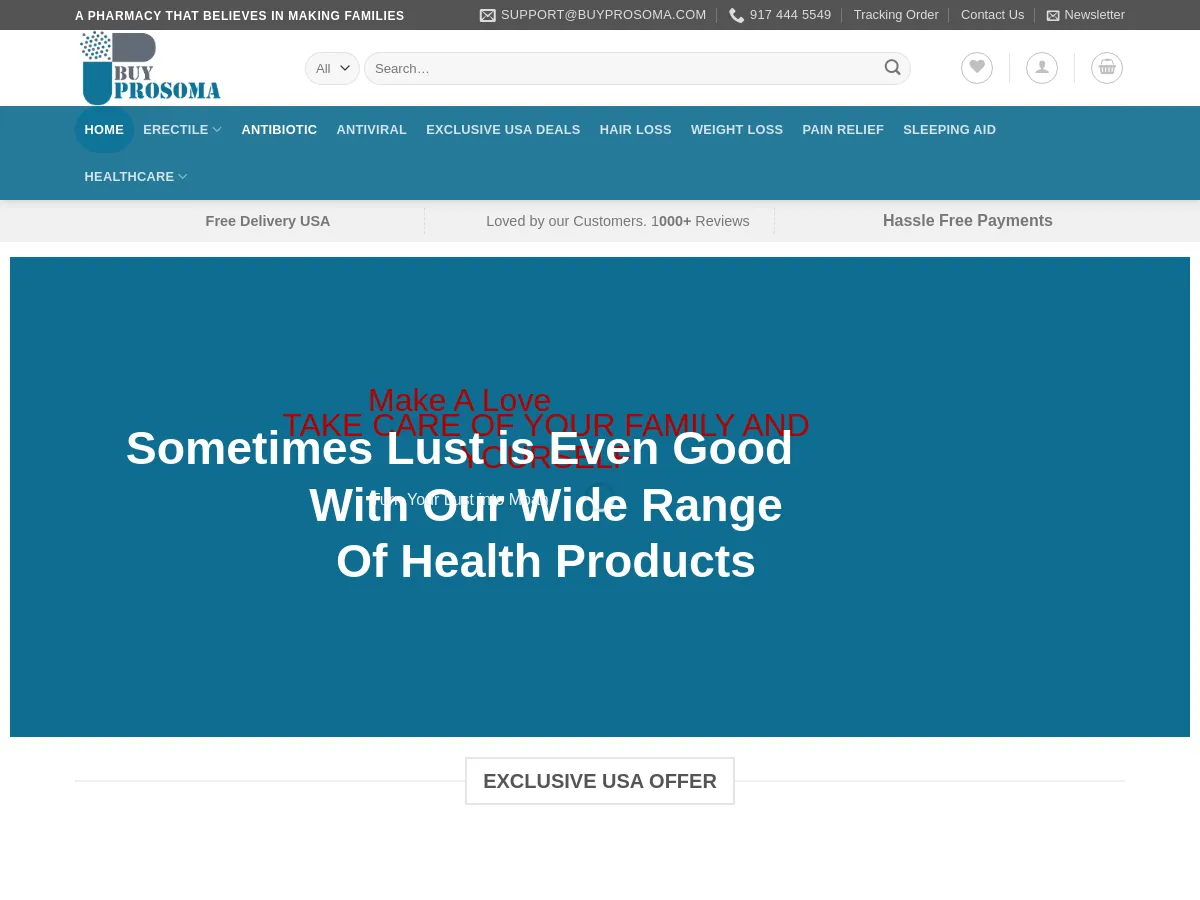The image size is (1200, 900).
Task: Open the 'All' search category dropdown
Action: click(331, 68)
